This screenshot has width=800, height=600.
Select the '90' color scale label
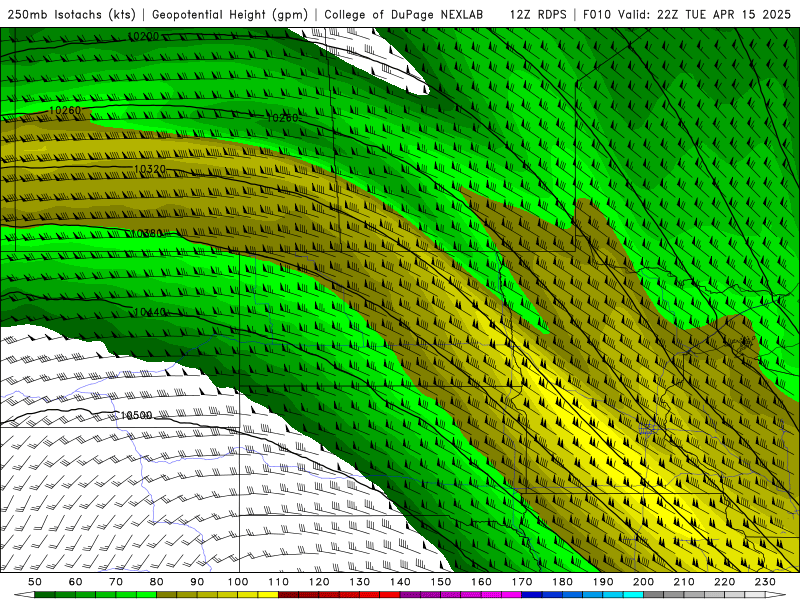[x=197, y=582]
